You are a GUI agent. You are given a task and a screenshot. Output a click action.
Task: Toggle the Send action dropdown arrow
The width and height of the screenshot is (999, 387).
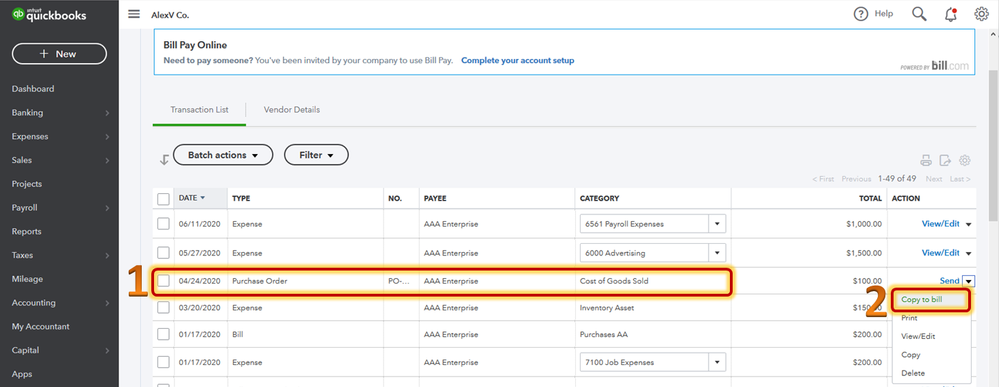click(x=969, y=281)
